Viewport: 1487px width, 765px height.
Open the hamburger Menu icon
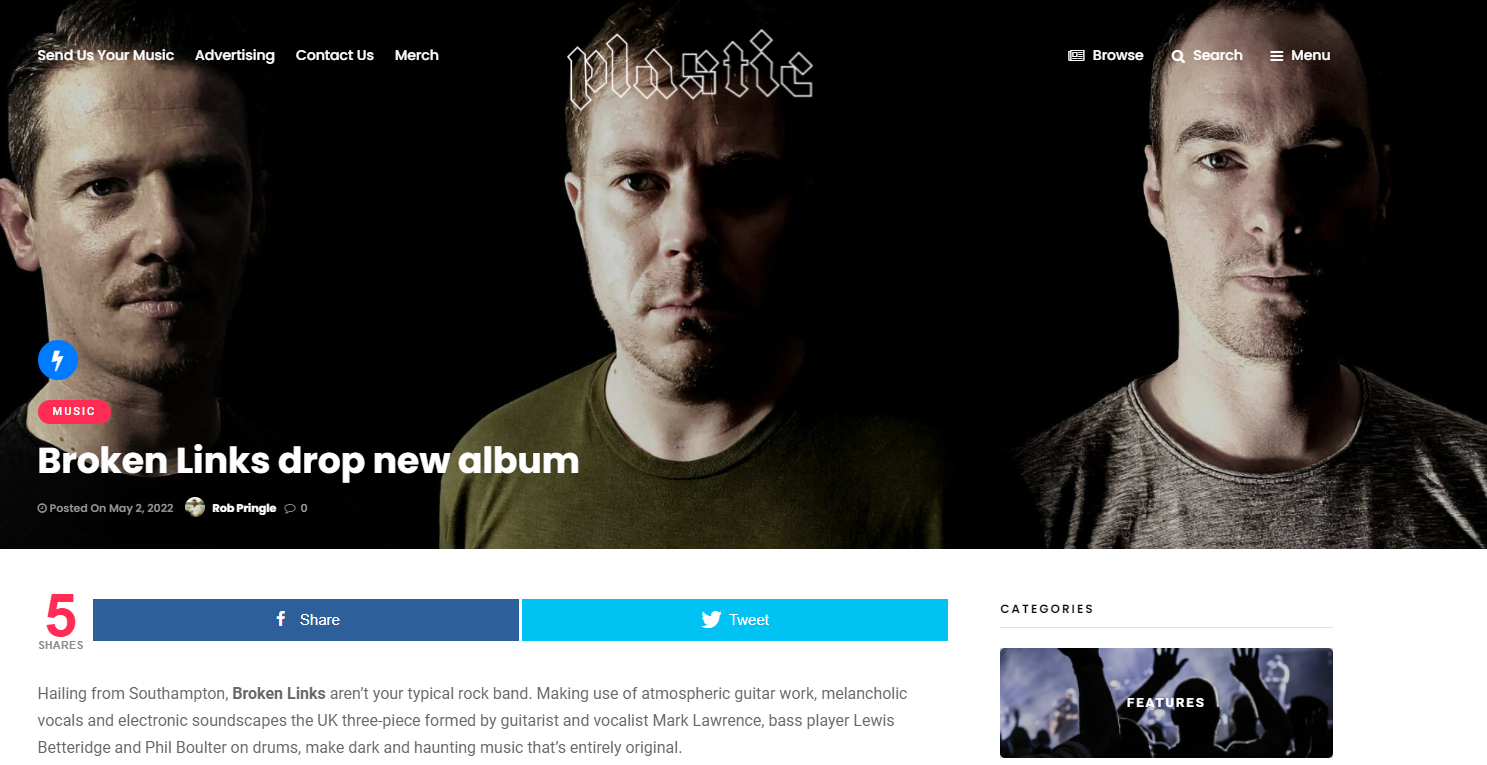click(x=1276, y=56)
